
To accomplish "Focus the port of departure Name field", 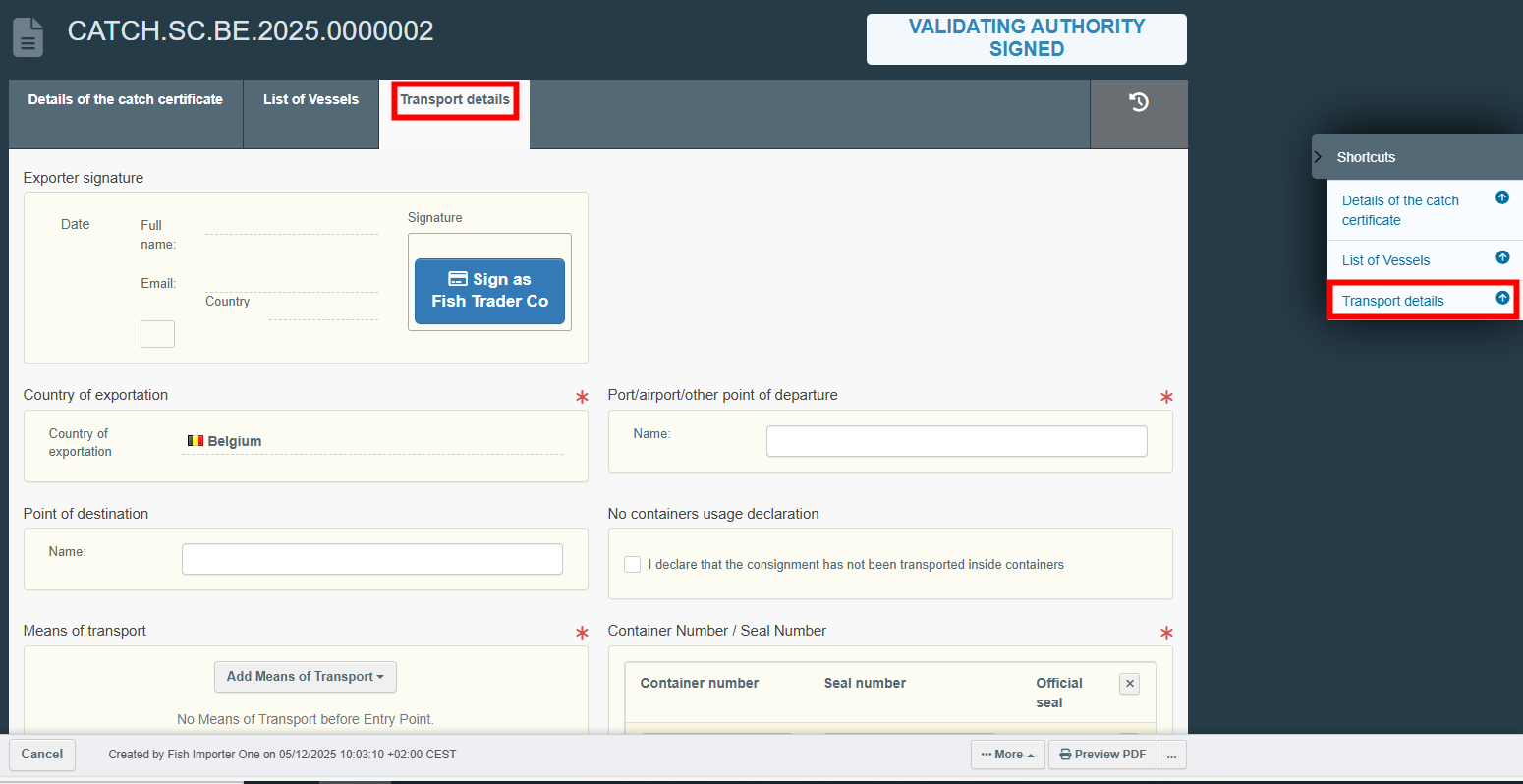I will coord(956,441).
